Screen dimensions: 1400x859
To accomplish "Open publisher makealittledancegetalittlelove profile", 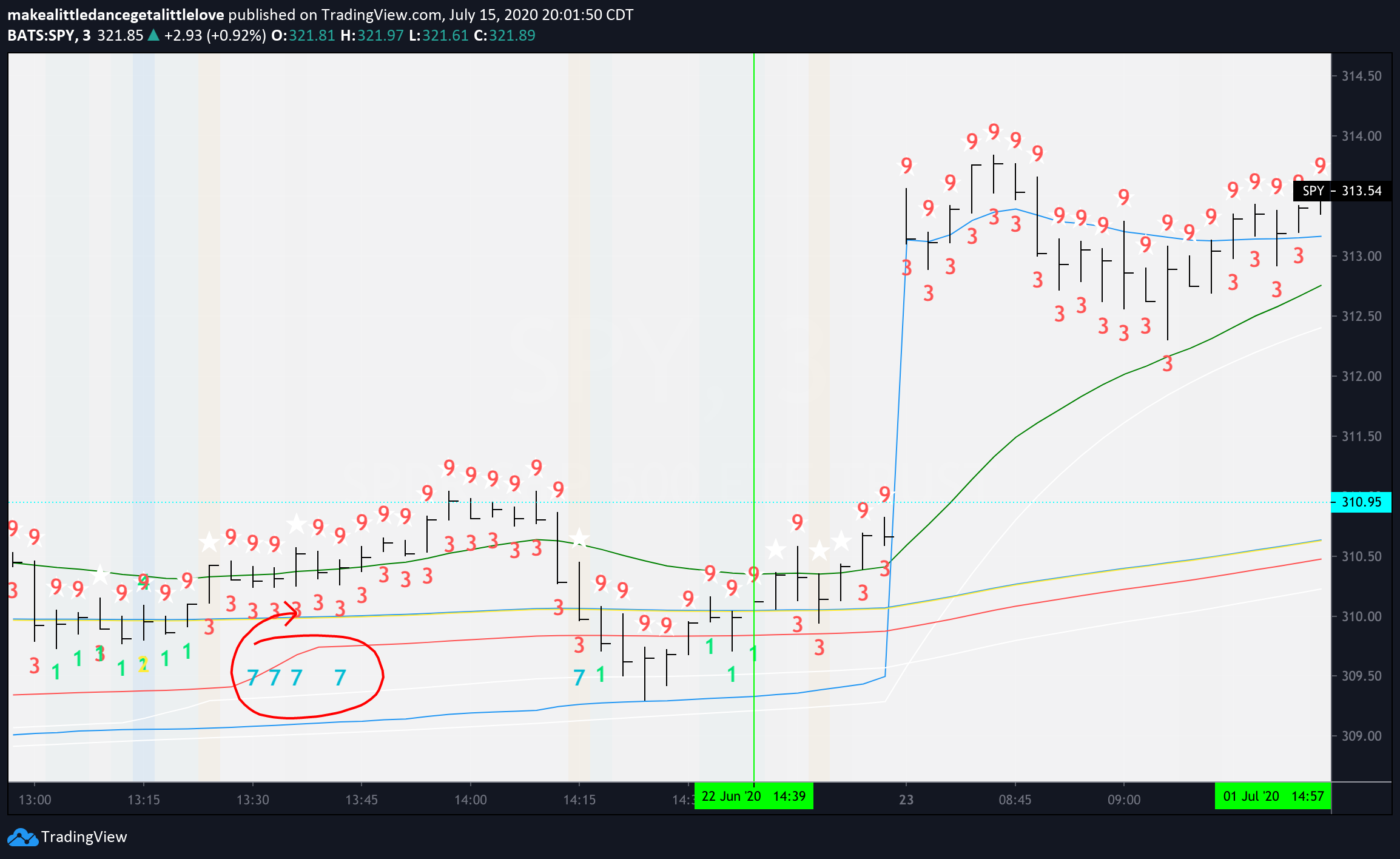I will (x=116, y=15).
